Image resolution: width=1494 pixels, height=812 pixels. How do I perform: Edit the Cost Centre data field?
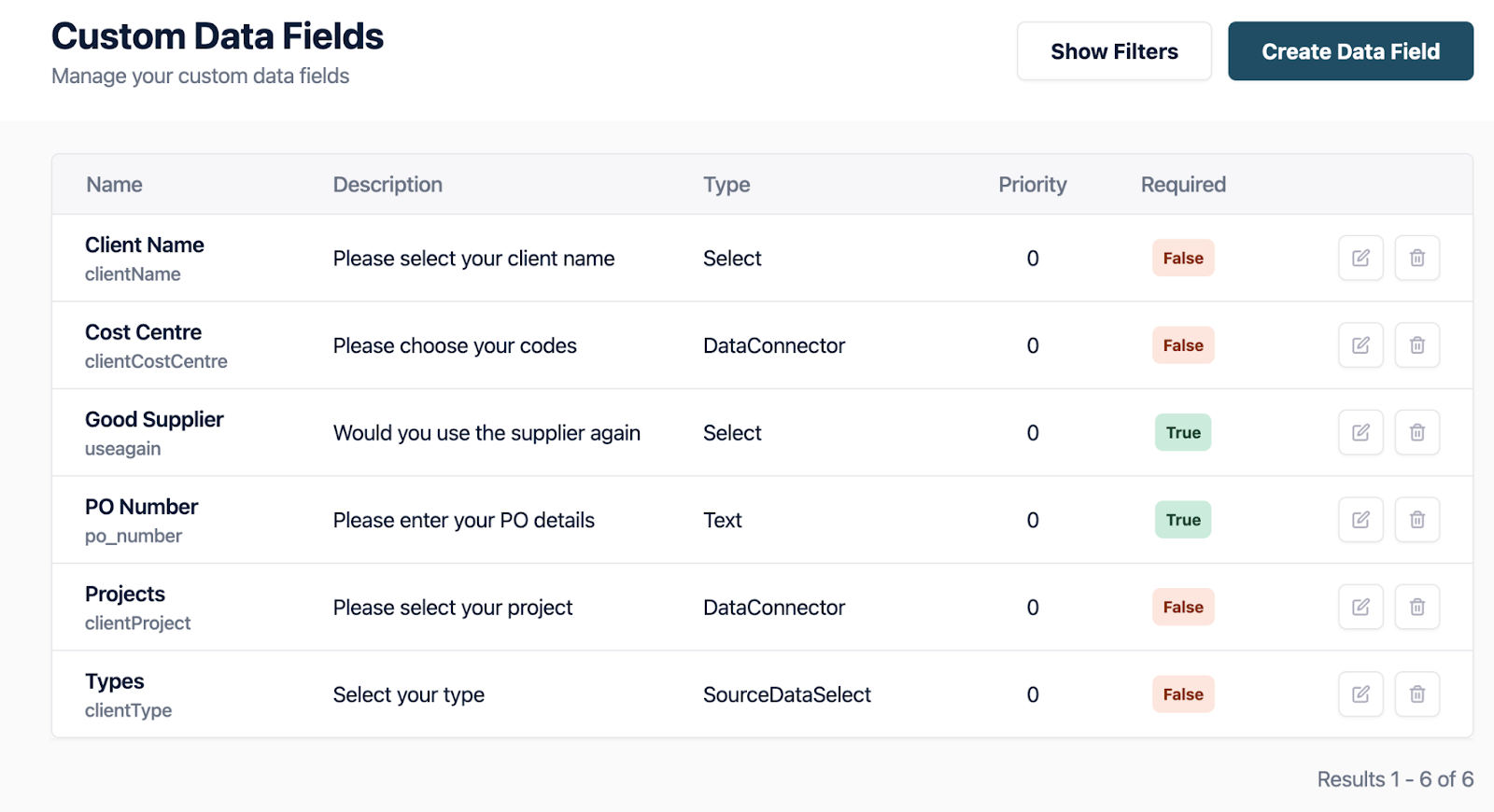(1360, 345)
